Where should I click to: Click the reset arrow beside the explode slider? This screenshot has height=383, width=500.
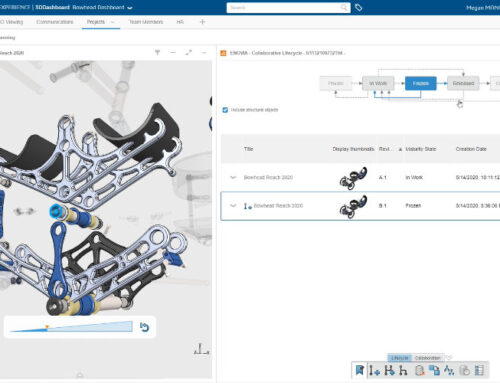144,327
